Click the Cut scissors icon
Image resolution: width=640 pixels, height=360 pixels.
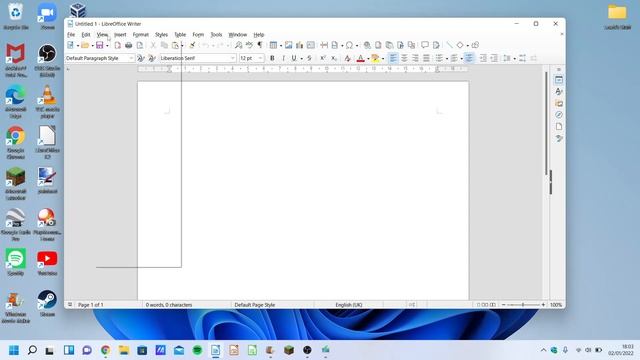tap(153, 45)
